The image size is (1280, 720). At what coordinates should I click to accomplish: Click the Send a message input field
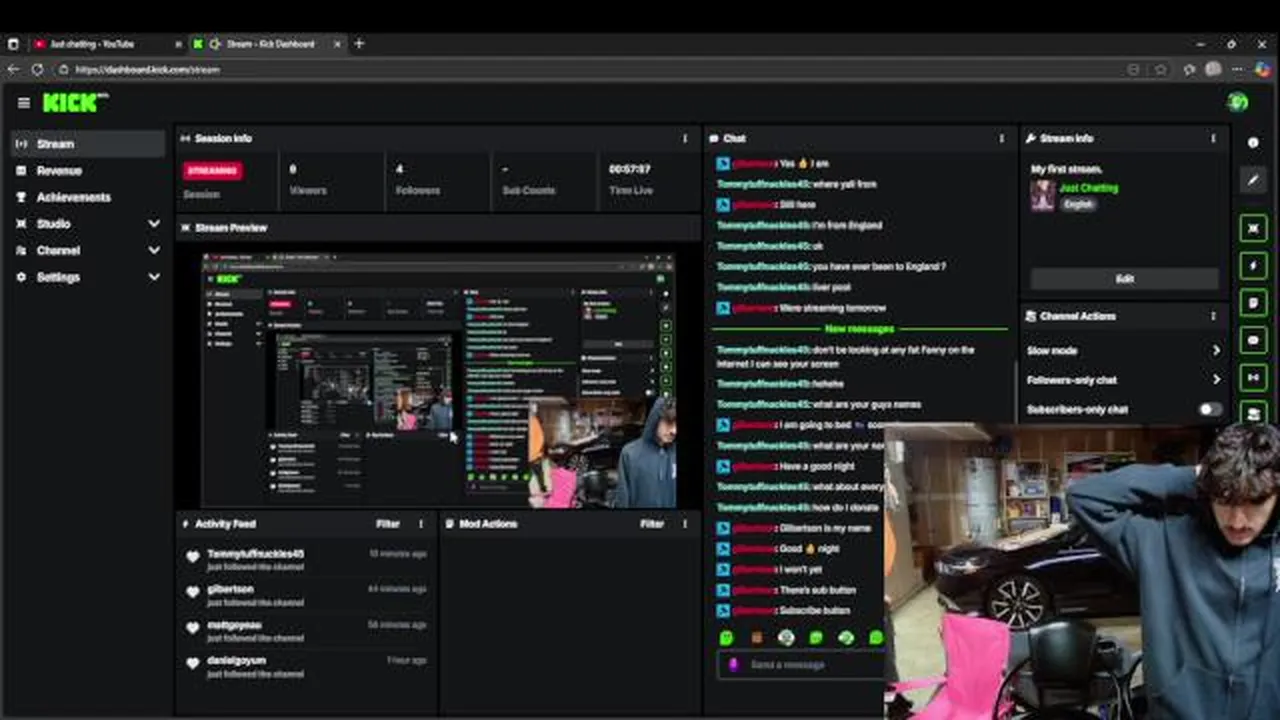[x=800, y=665]
